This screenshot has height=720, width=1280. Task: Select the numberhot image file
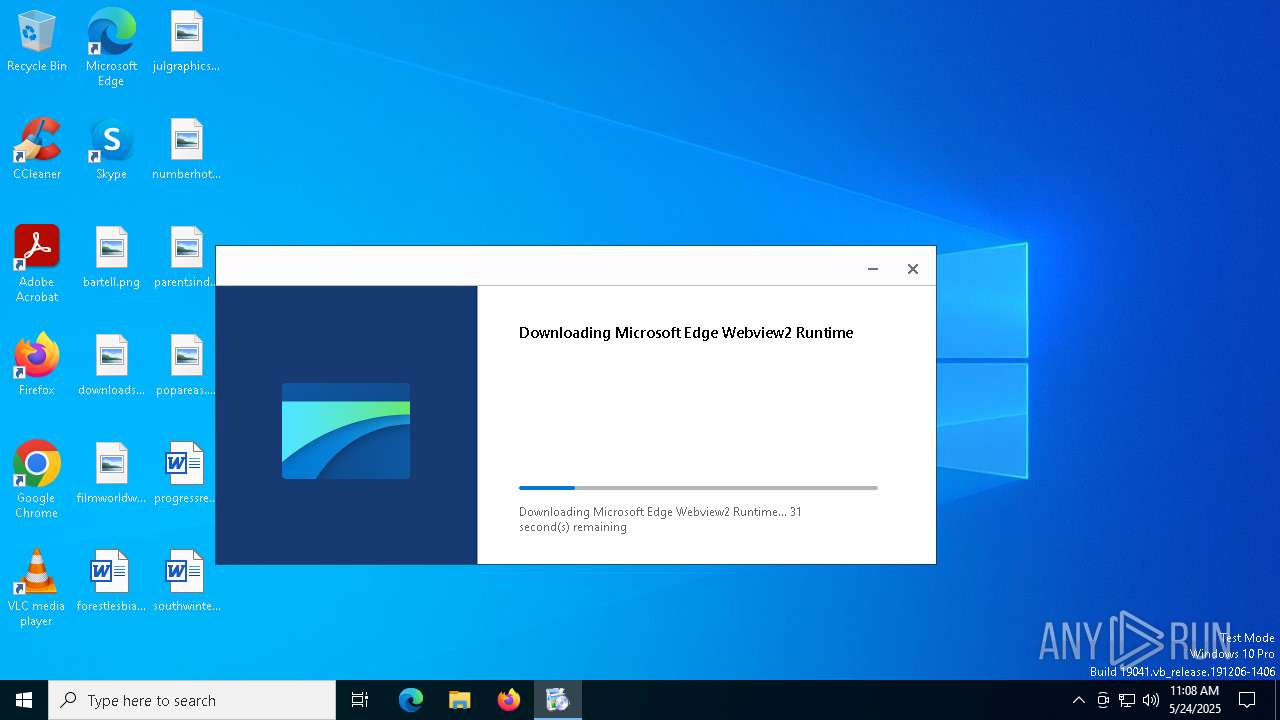click(x=186, y=149)
